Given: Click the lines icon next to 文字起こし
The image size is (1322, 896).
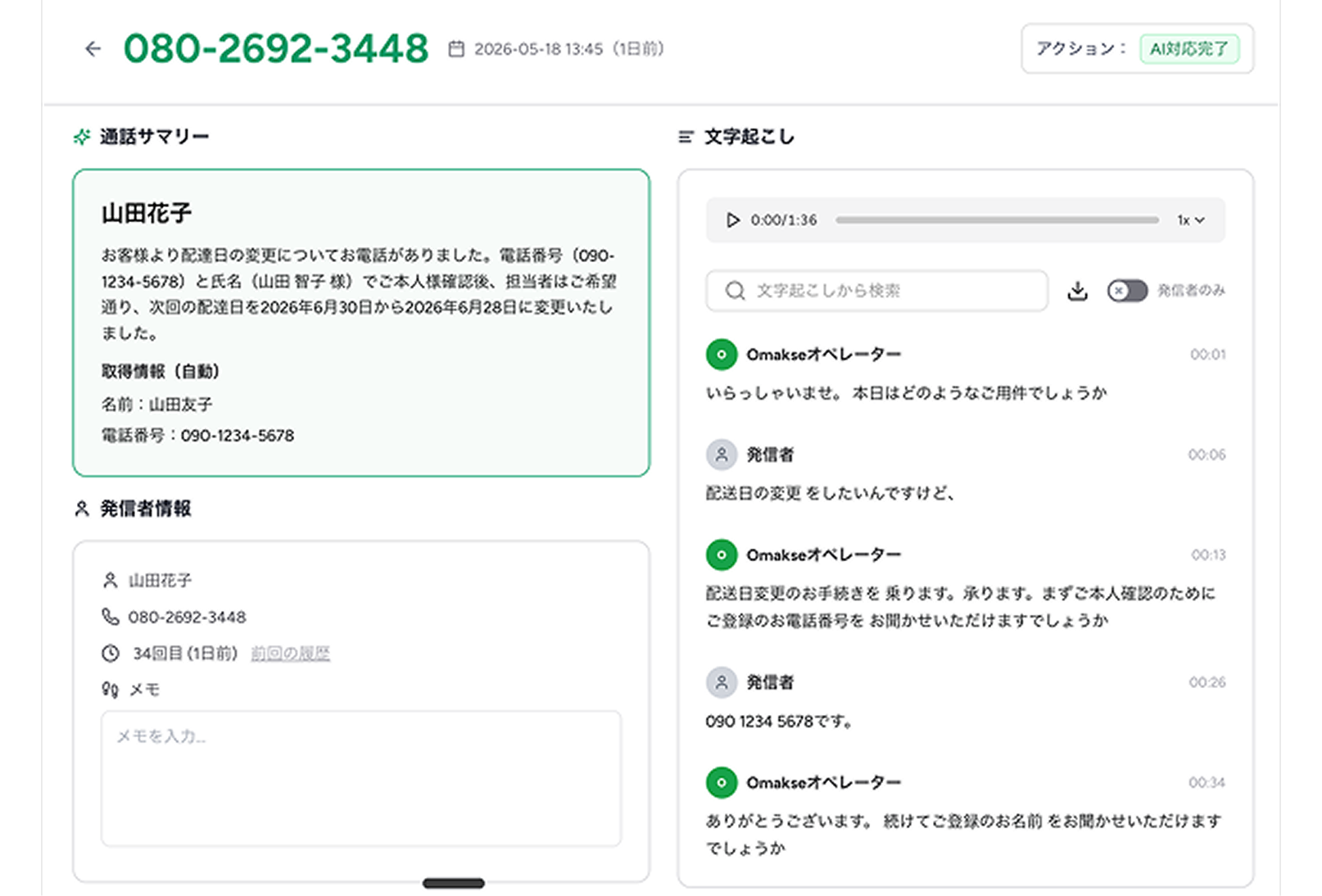Looking at the screenshot, I should click(686, 137).
